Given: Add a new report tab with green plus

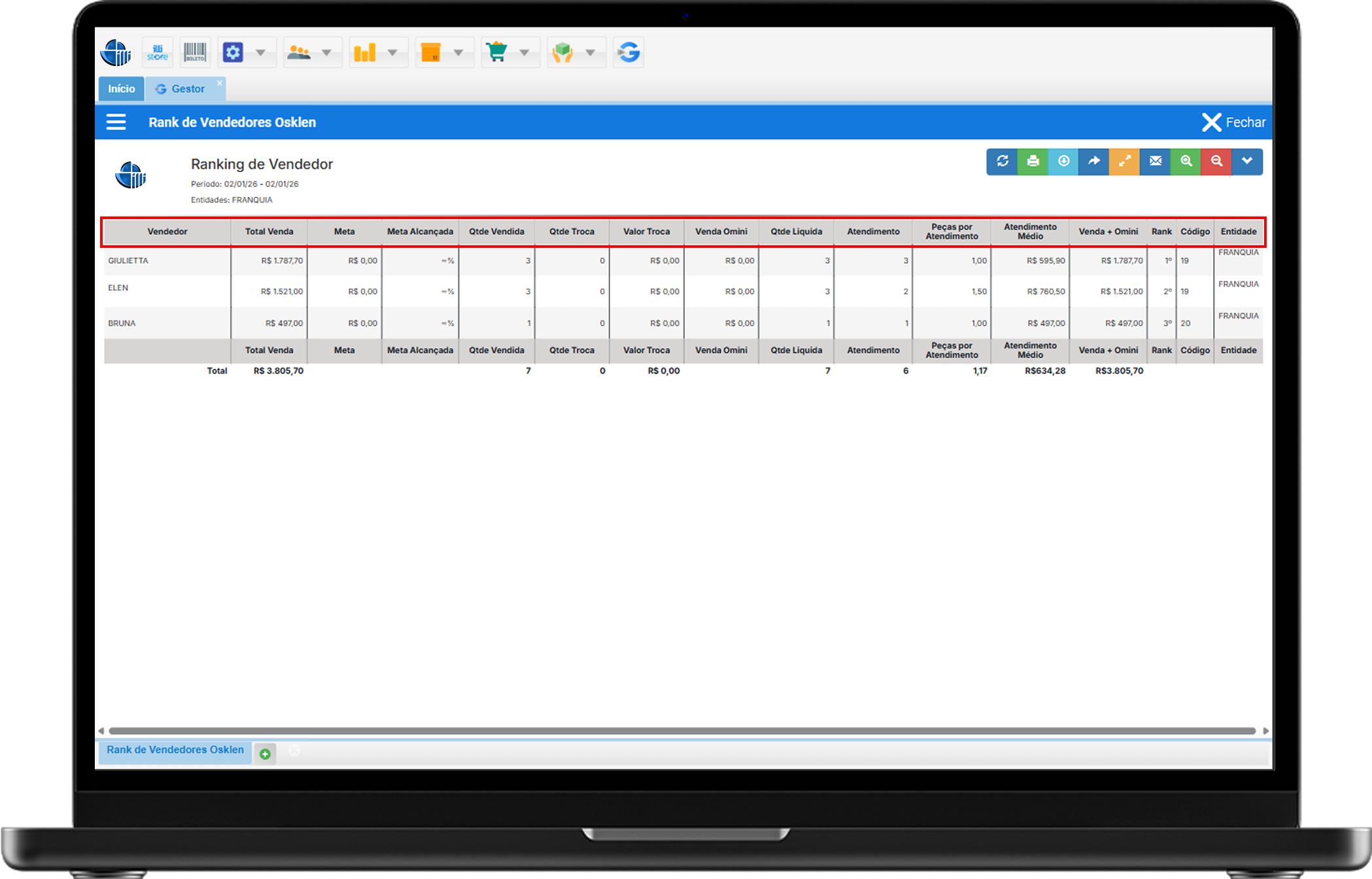Looking at the screenshot, I should pos(265,753).
